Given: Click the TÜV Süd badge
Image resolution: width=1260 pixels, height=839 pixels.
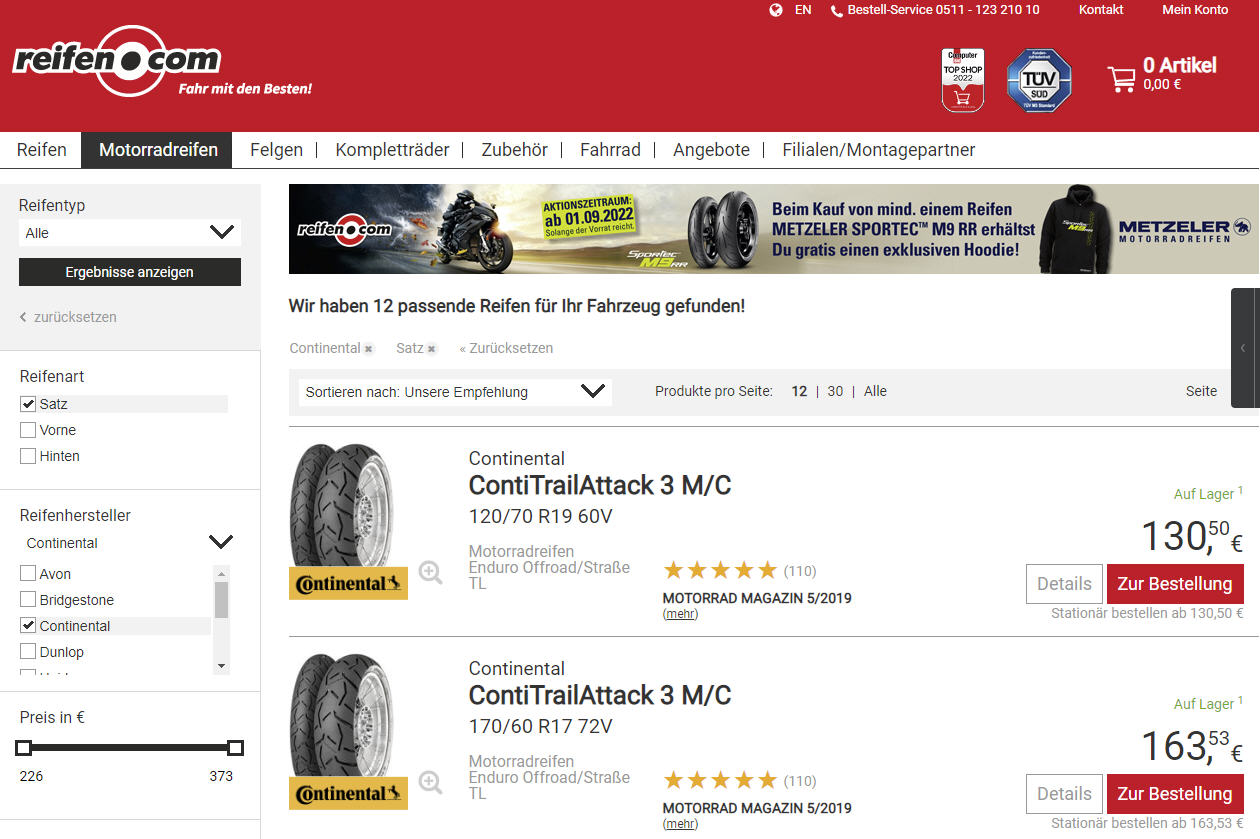Looking at the screenshot, I should (x=1039, y=80).
